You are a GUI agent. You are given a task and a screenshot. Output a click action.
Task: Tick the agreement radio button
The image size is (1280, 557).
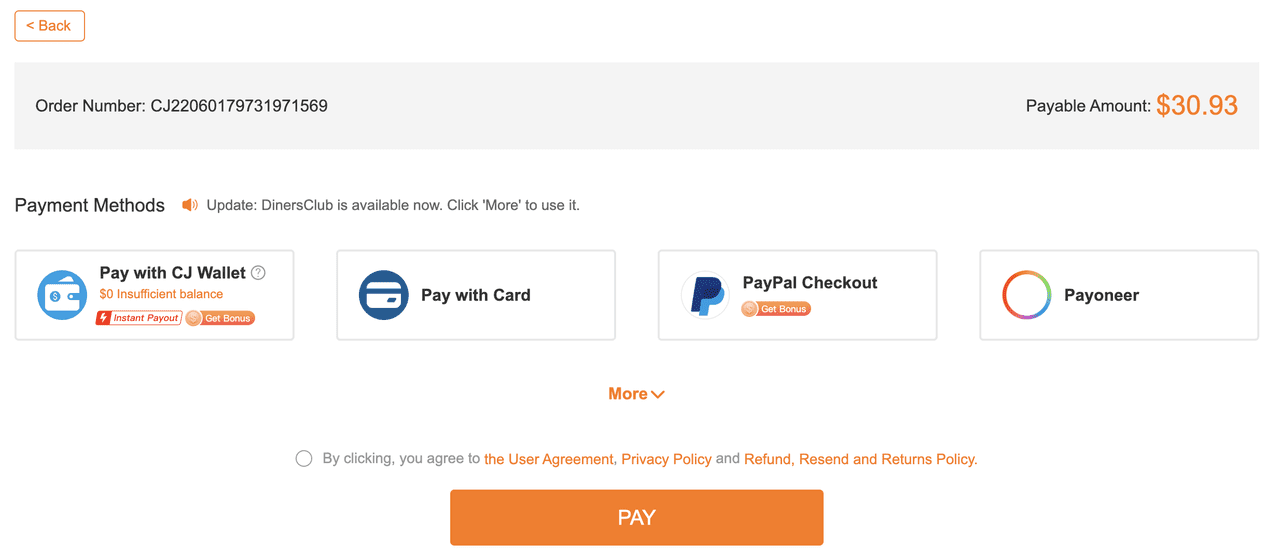point(304,459)
